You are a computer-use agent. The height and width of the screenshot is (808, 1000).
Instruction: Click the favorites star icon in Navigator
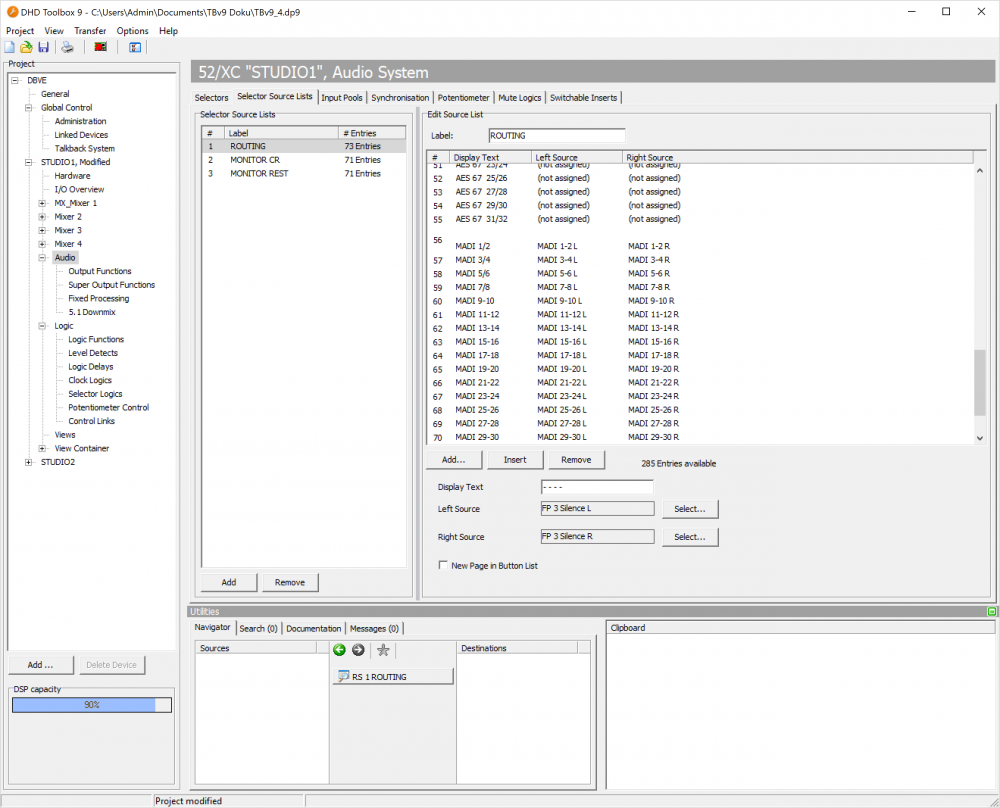click(383, 649)
